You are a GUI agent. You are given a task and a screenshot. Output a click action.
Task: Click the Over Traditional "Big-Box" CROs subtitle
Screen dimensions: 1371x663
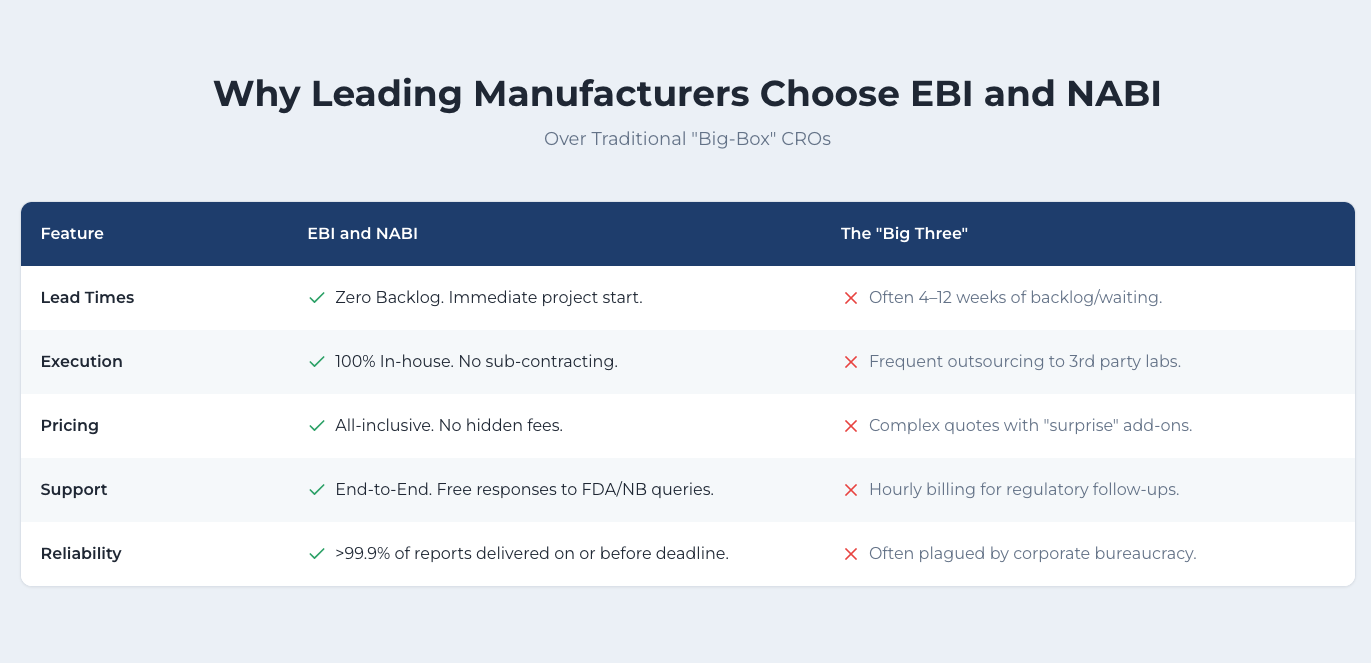tap(686, 139)
